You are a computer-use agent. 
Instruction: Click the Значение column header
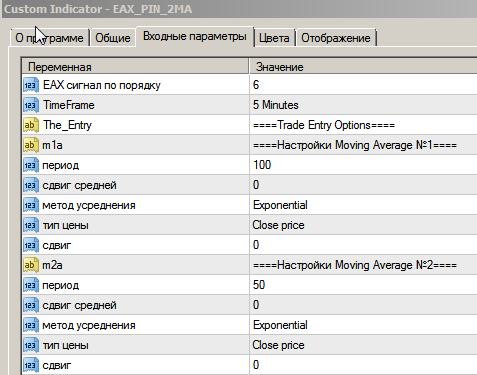point(363,67)
